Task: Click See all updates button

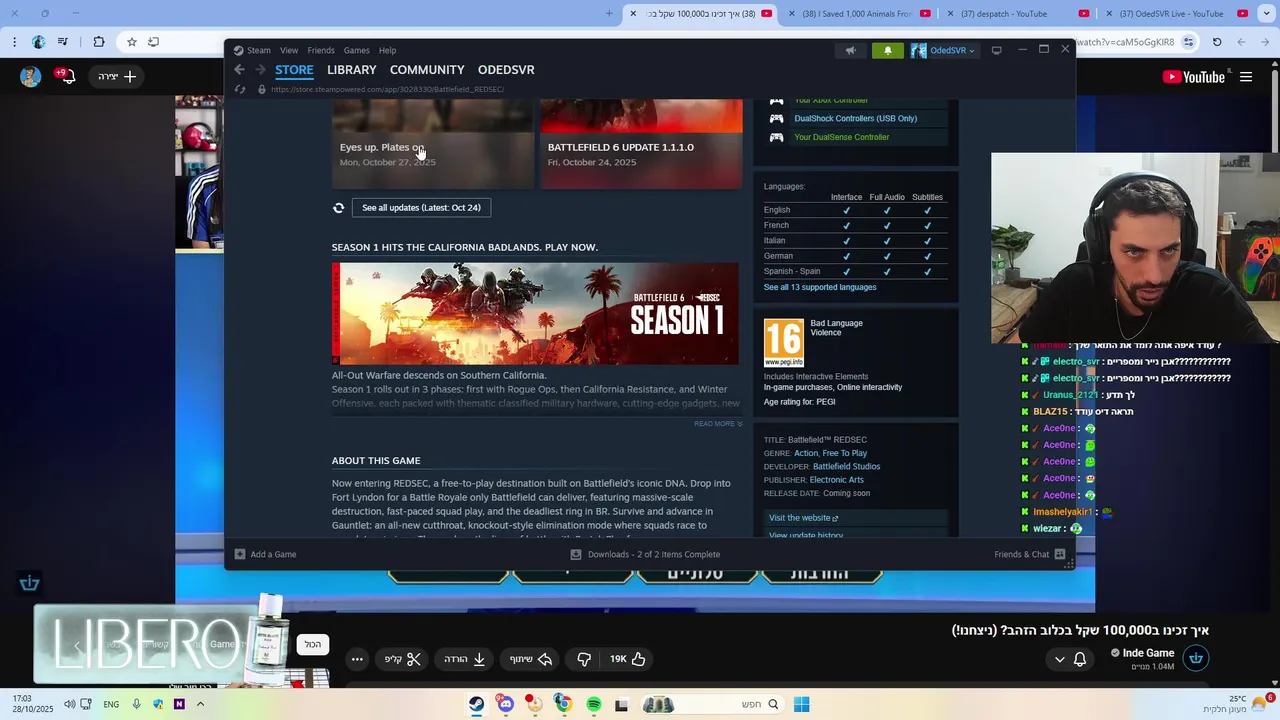Action: pos(421,208)
